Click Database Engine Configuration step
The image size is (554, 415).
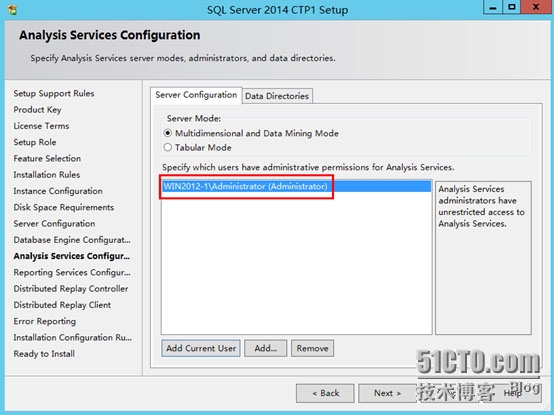click(72, 240)
